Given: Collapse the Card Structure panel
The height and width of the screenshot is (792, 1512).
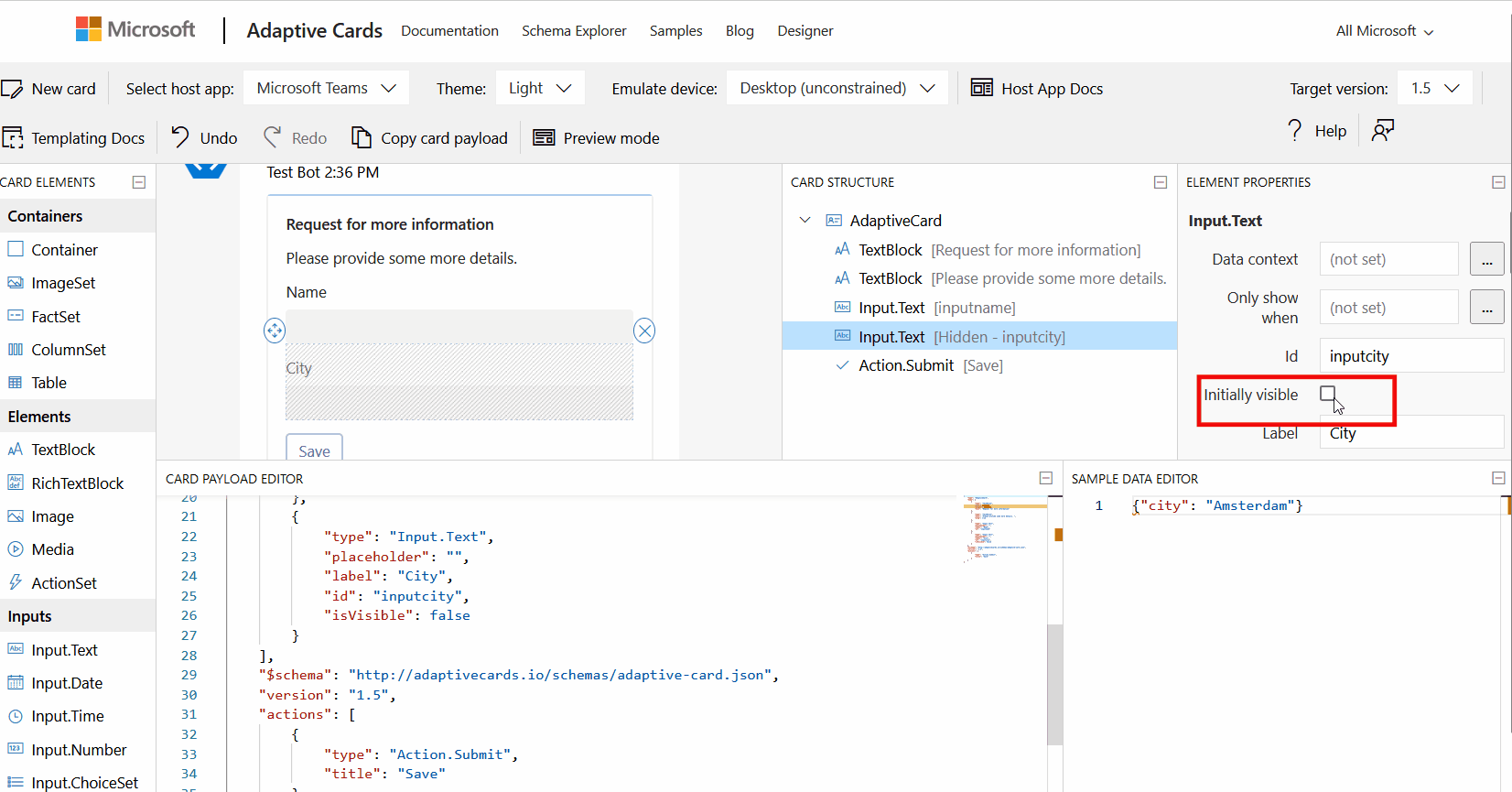Looking at the screenshot, I should pos(1161,182).
